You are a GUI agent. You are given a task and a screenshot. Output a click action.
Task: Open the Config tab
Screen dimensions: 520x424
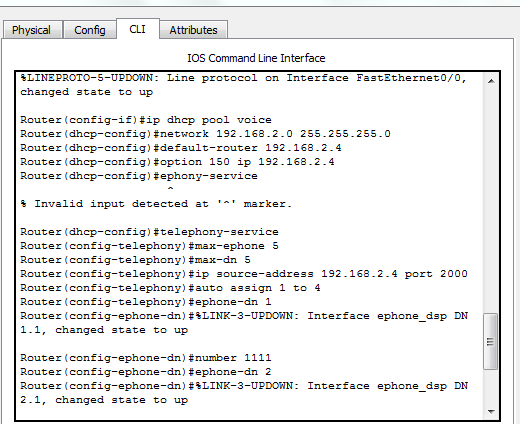(90, 30)
